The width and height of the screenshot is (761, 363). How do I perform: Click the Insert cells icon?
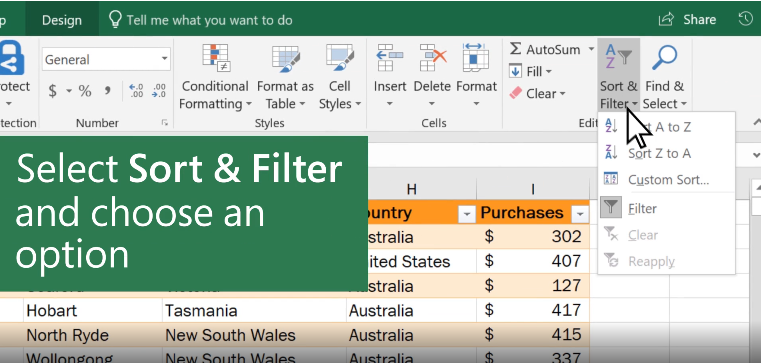point(390,57)
